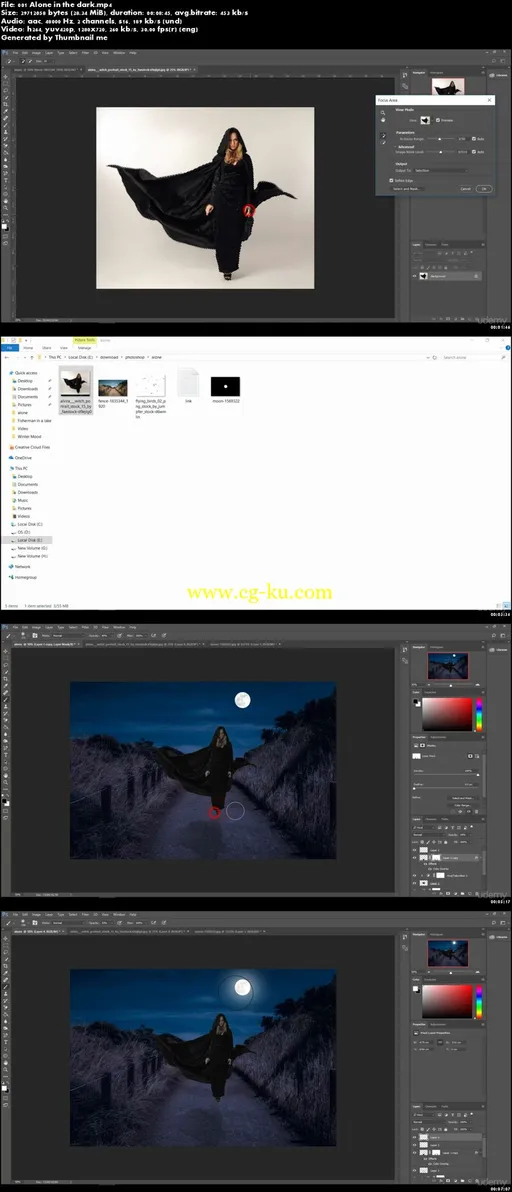Switch to Channels tab in first Photoshop frame
This screenshot has height=1192, width=512.
[x=431, y=245]
